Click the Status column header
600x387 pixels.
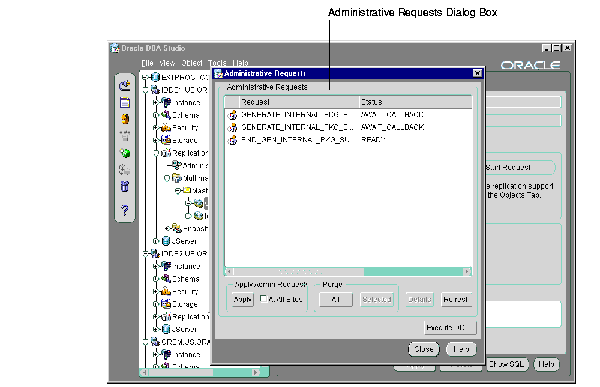pos(415,102)
